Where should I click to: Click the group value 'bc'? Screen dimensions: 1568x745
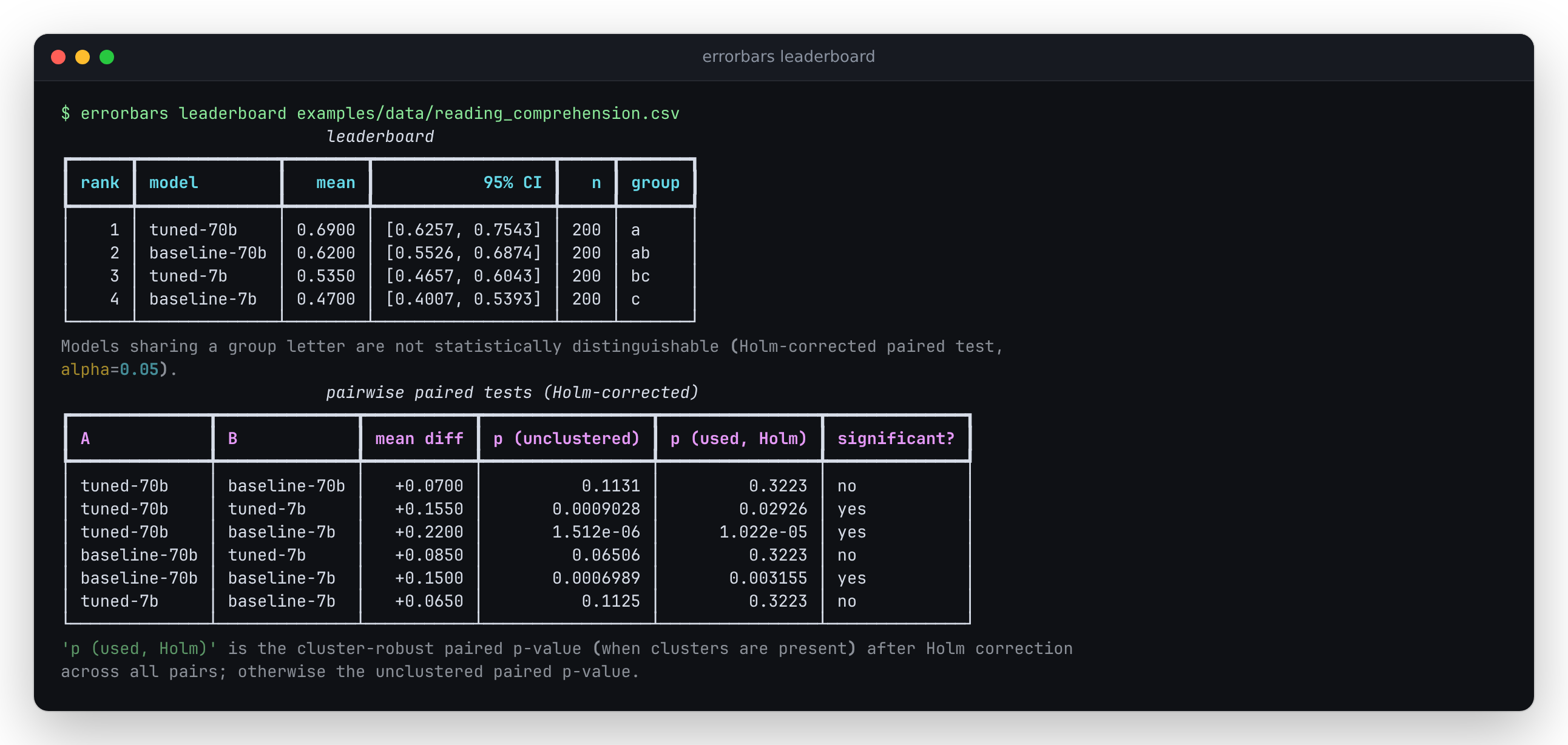tap(640, 276)
